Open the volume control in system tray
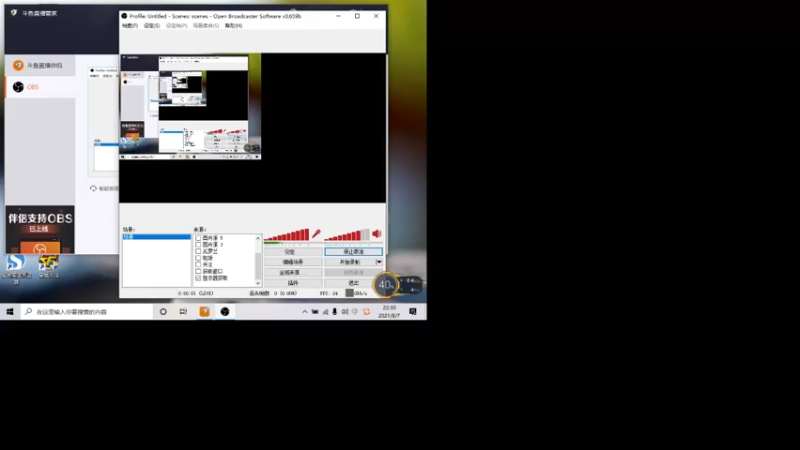The width and height of the screenshot is (800, 450). coord(345,311)
